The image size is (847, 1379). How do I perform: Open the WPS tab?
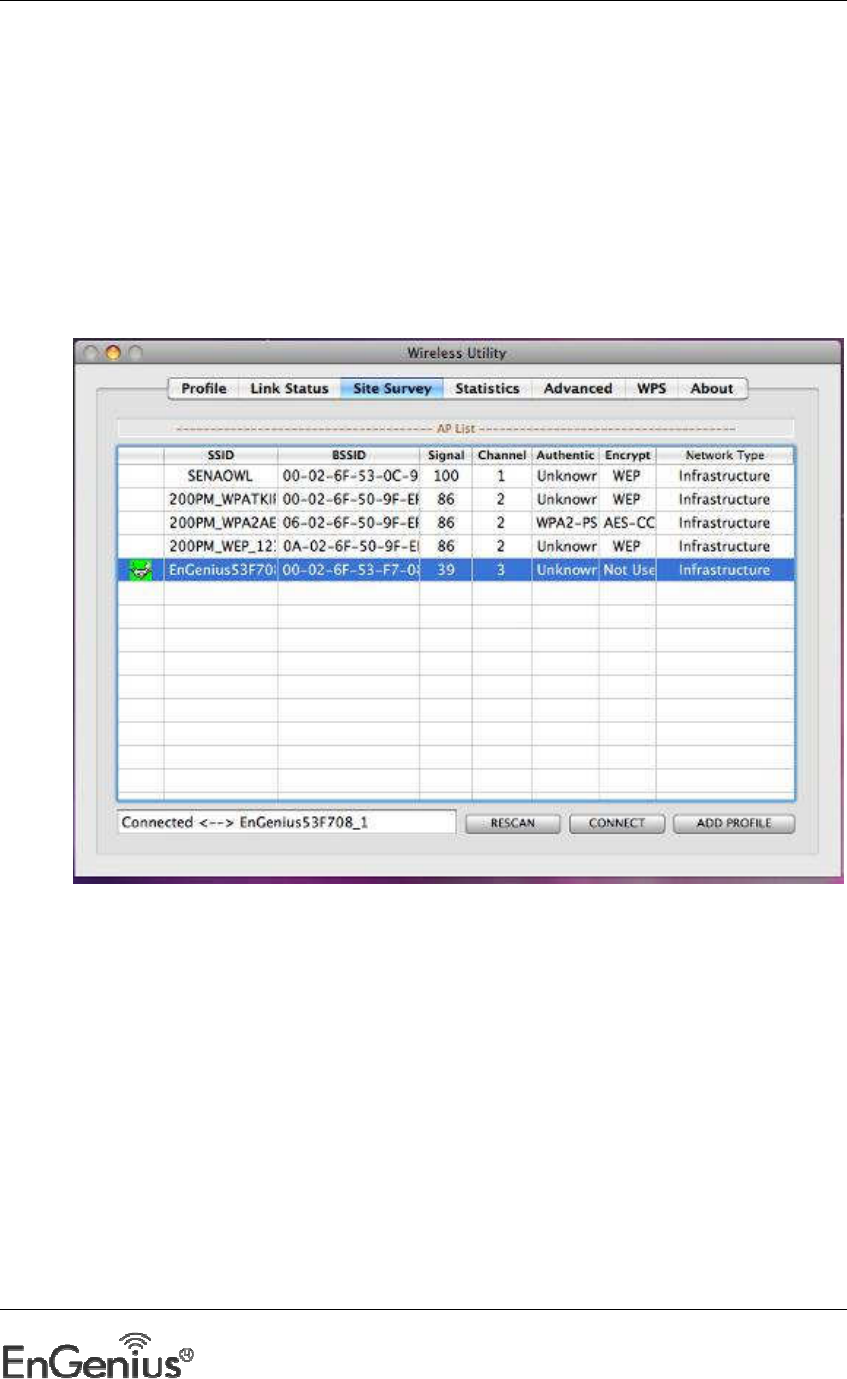(652, 389)
